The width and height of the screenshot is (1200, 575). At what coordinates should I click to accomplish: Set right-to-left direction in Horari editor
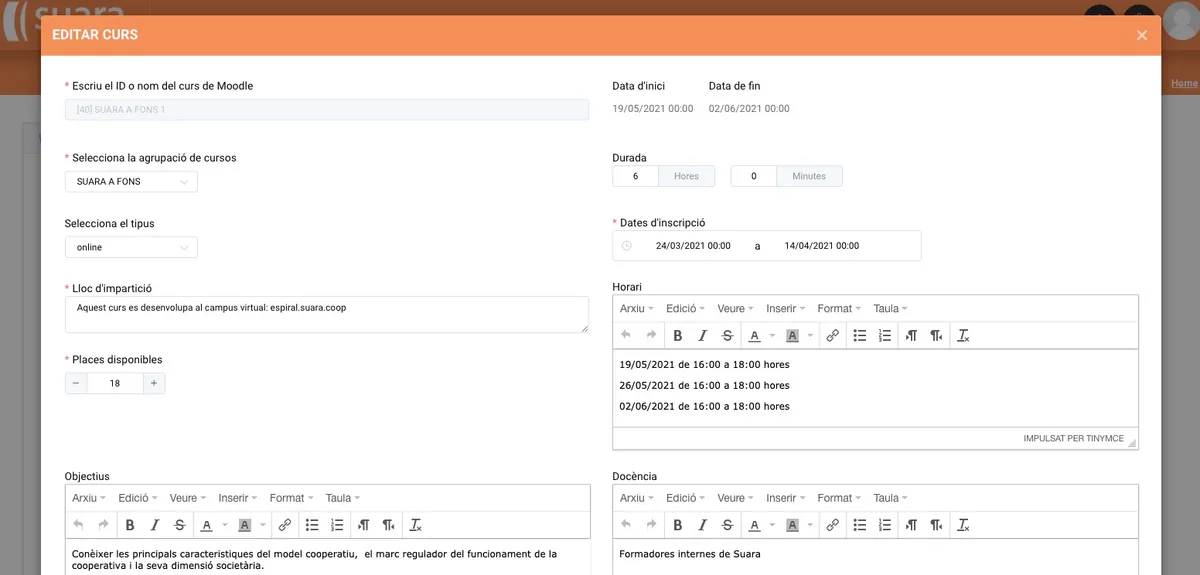(x=936, y=336)
